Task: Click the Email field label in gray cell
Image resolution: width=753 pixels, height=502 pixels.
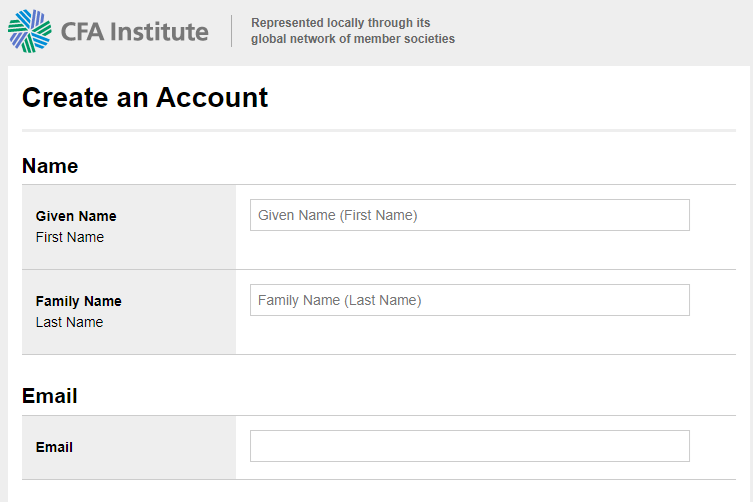Action: (x=54, y=447)
